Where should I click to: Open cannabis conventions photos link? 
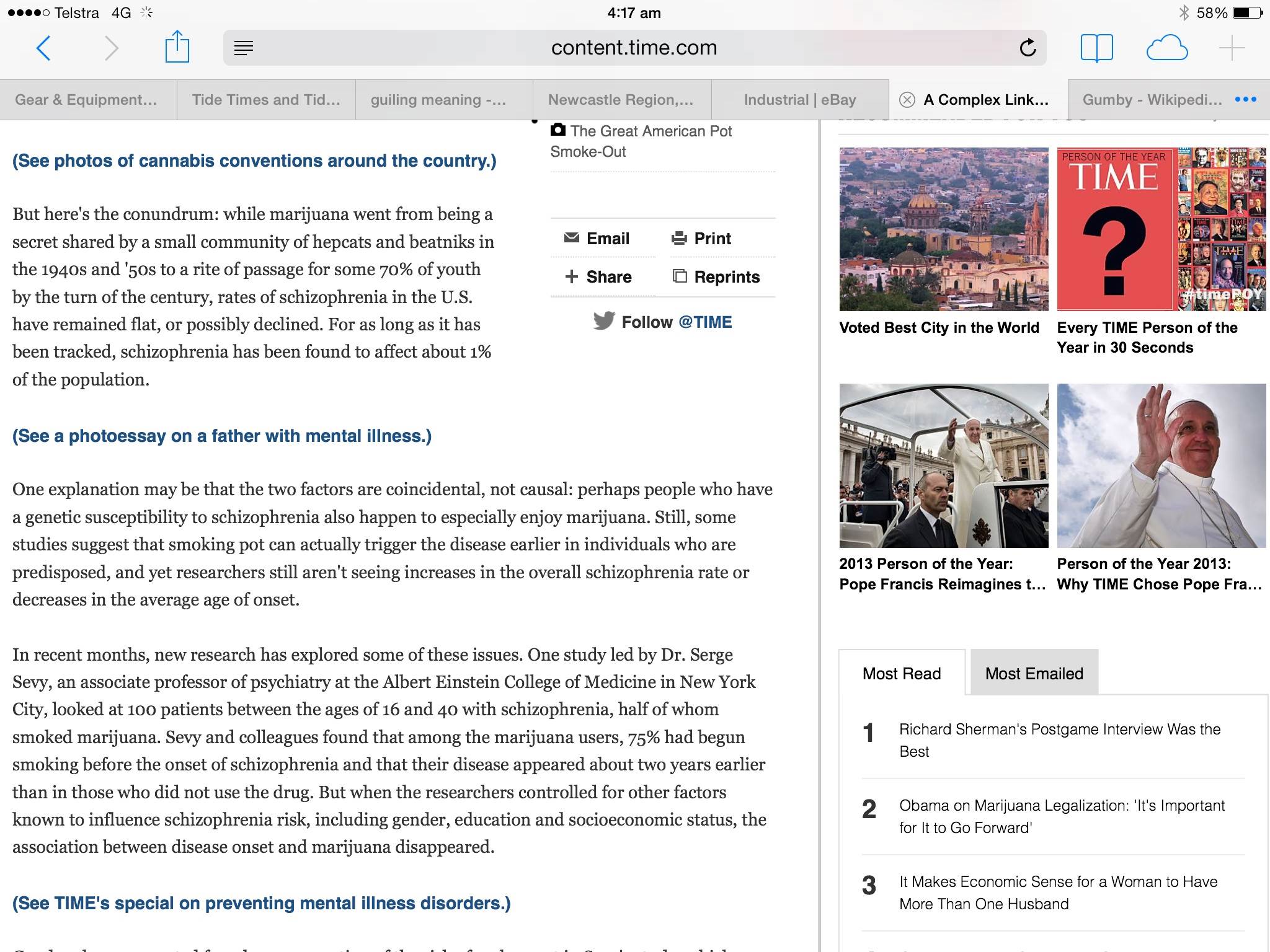pyautogui.click(x=254, y=161)
